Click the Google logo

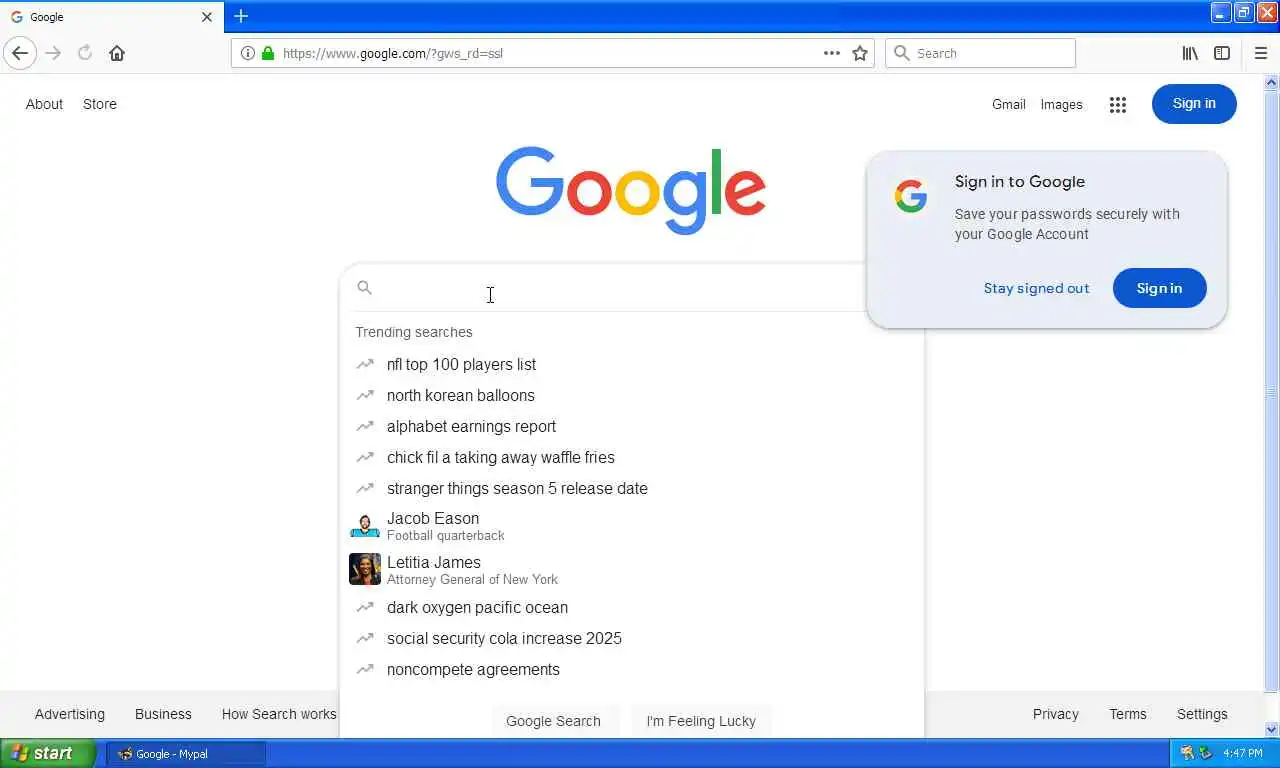631,190
